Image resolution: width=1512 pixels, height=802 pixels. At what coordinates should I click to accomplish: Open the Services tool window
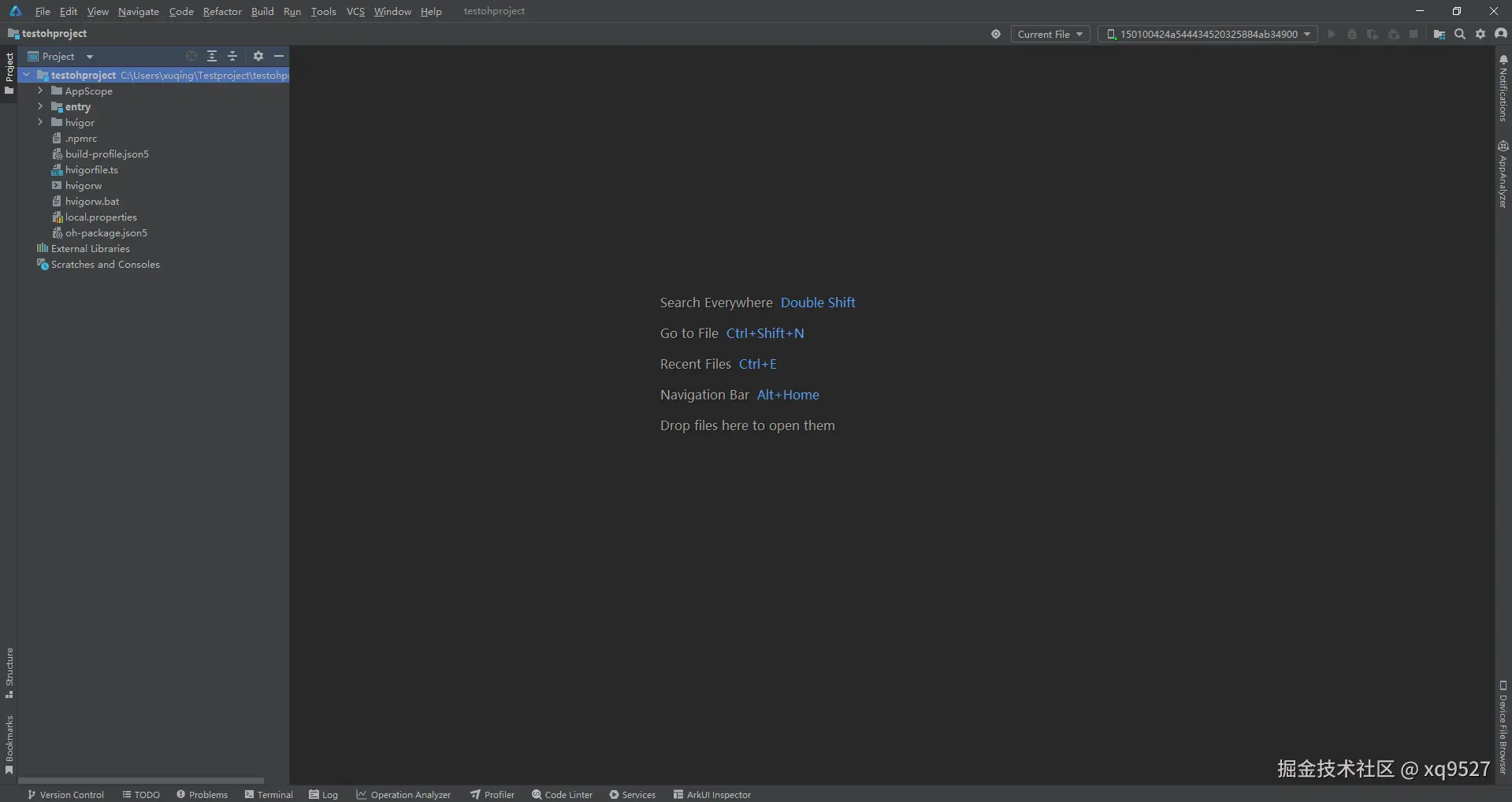[632, 794]
